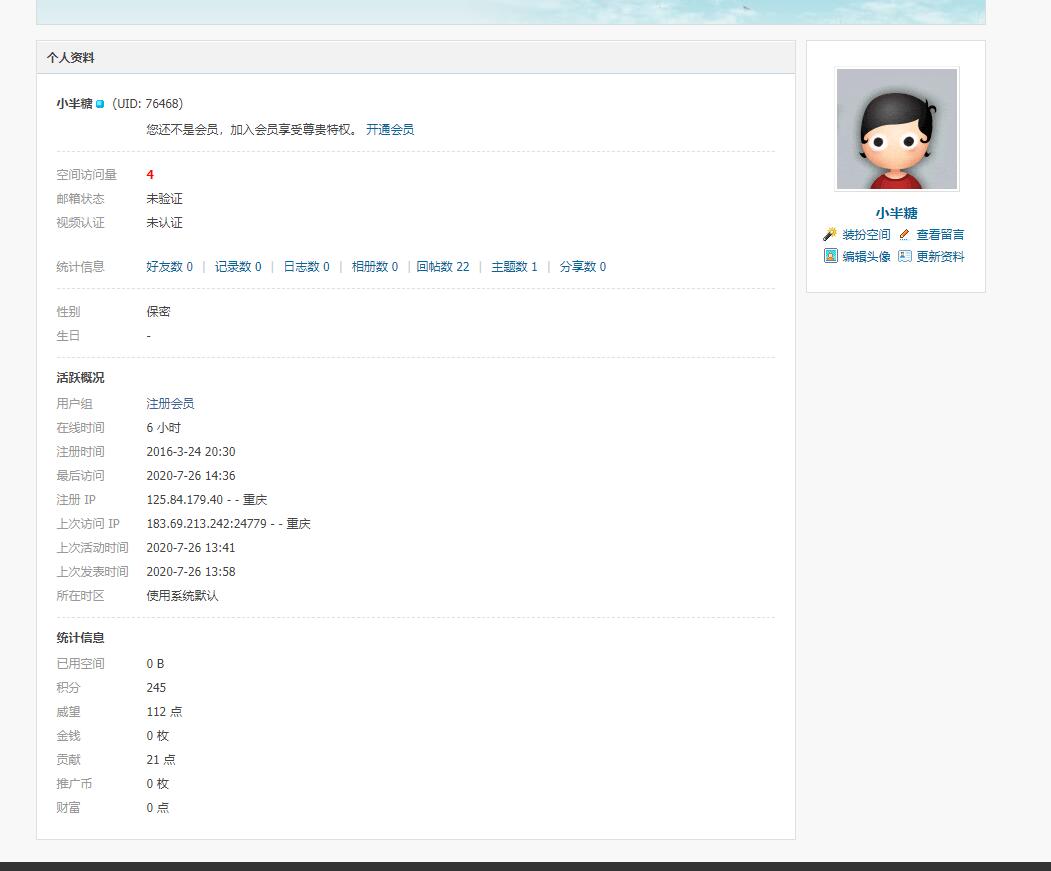Click the profile card icon beside 更新资料

click(x=904, y=256)
